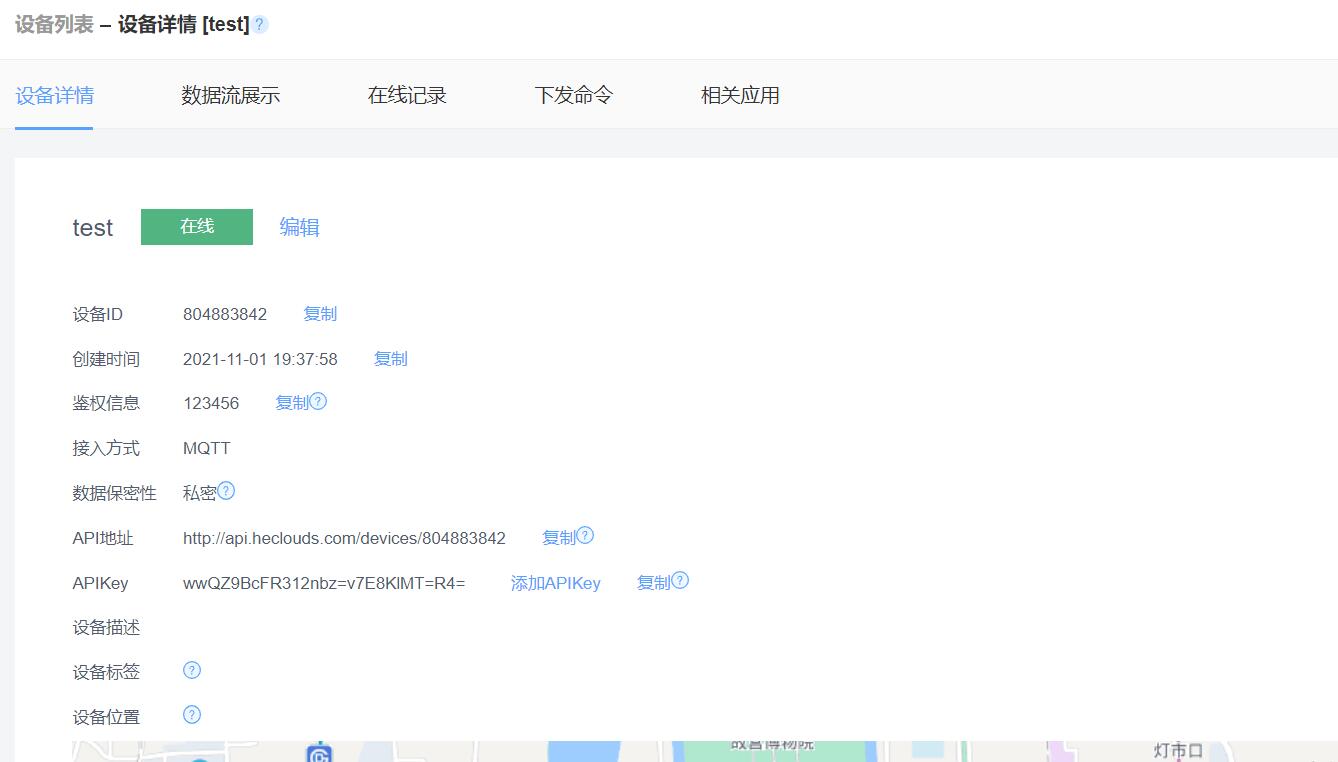Open the 下发命令 tab

(573, 94)
